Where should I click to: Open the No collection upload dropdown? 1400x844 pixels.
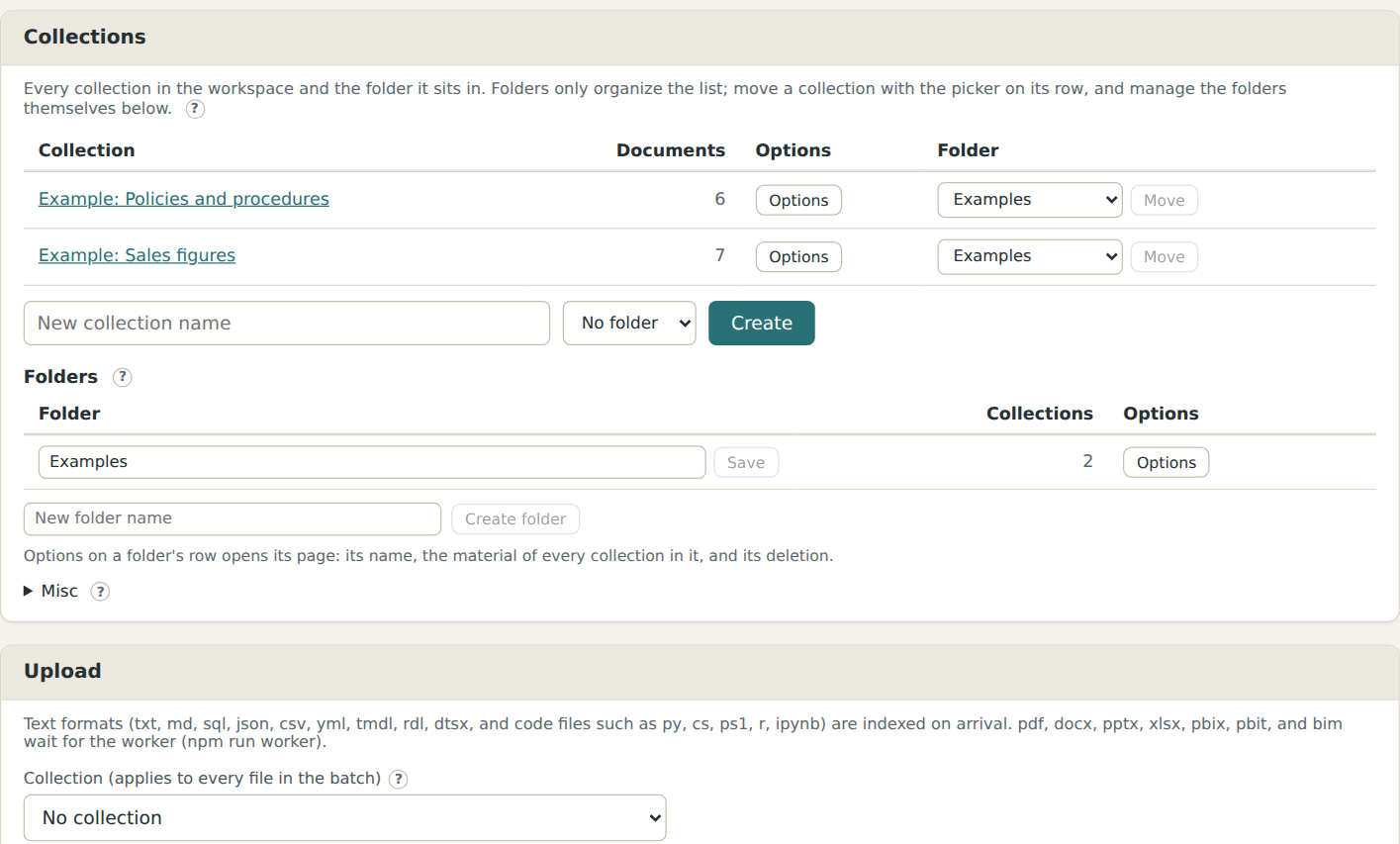345,818
